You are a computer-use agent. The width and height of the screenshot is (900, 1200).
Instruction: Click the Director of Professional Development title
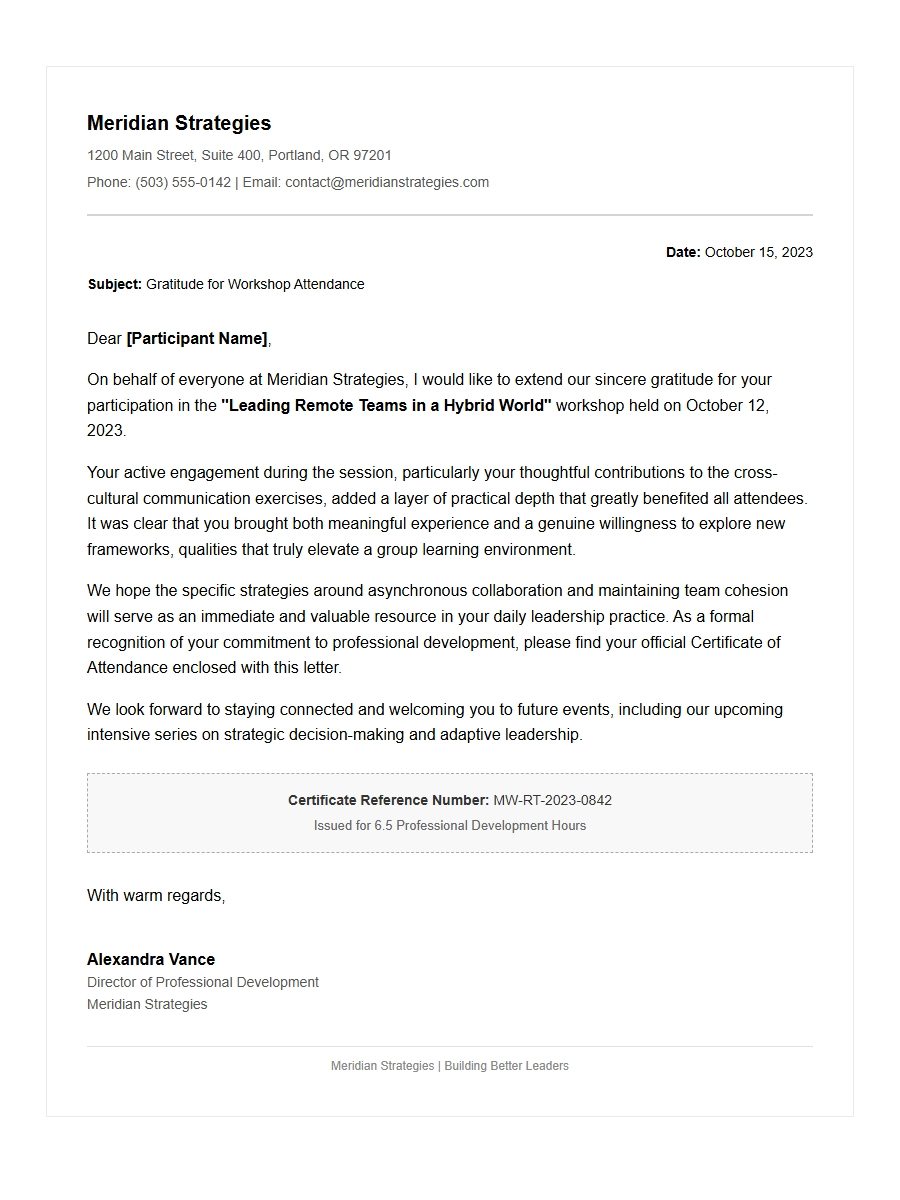[x=203, y=982]
